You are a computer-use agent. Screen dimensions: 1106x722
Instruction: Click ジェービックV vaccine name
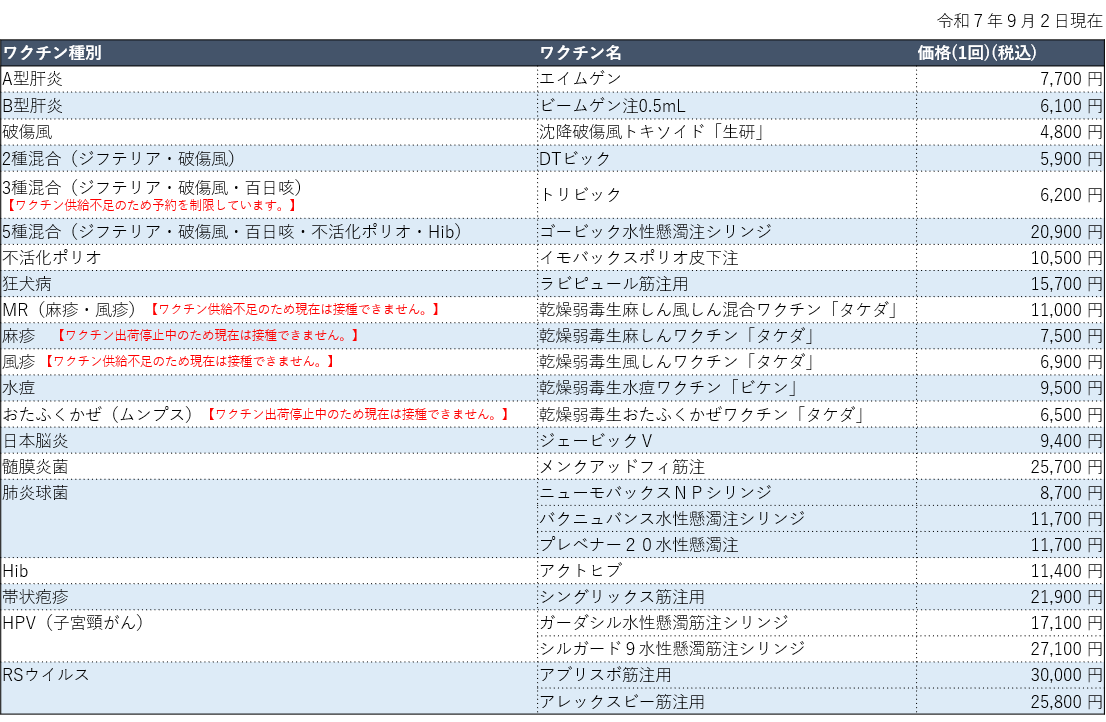click(596, 441)
